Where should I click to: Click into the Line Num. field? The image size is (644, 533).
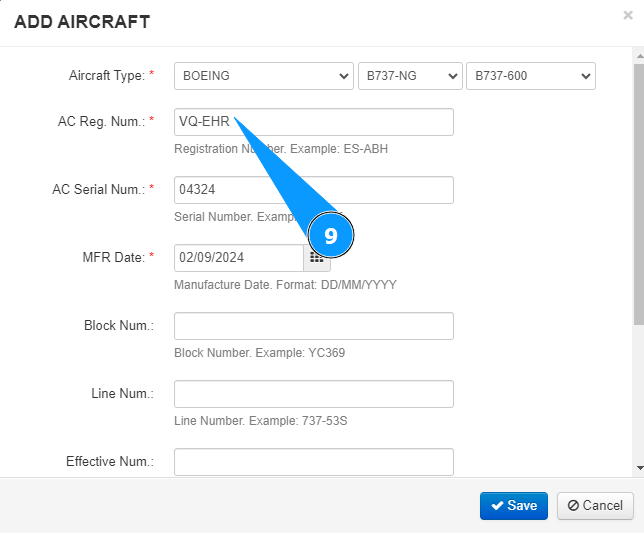[x=313, y=394]
